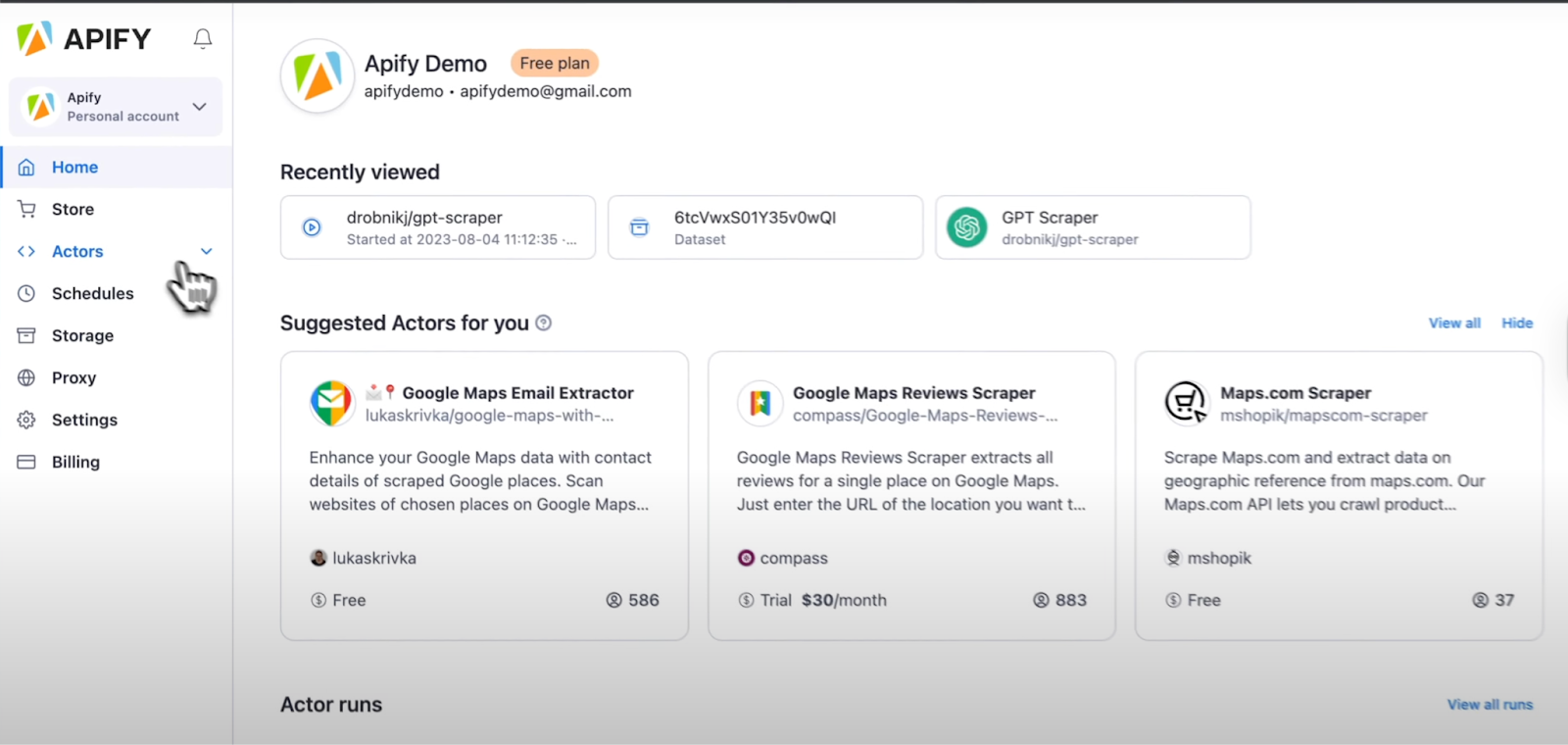Click lukaskrivka/google-maps-with-... actor path
Screen dimensions: 1568x745
tap(490, 416)
